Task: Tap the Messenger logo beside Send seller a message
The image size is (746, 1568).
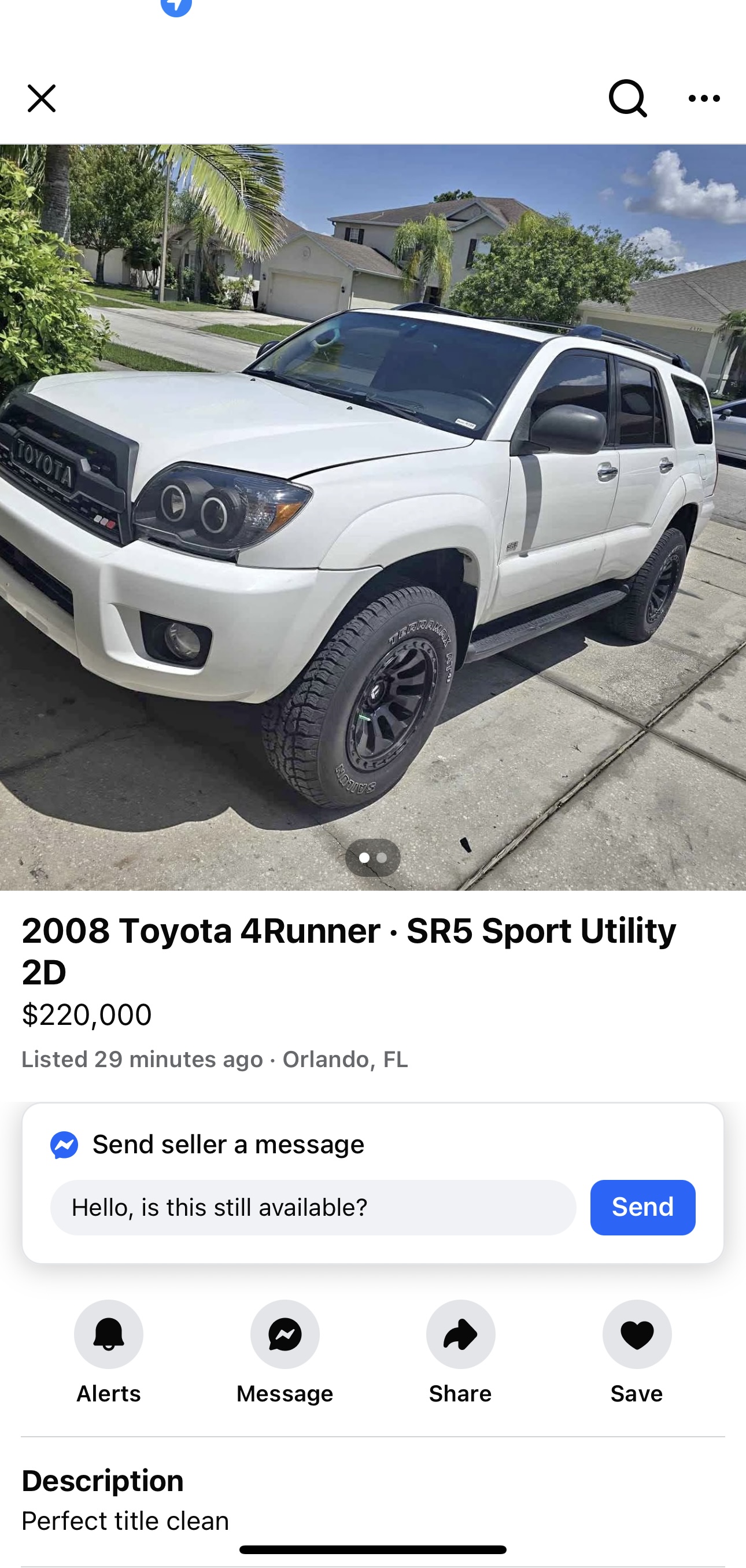Action: (x=64, y=1145)
